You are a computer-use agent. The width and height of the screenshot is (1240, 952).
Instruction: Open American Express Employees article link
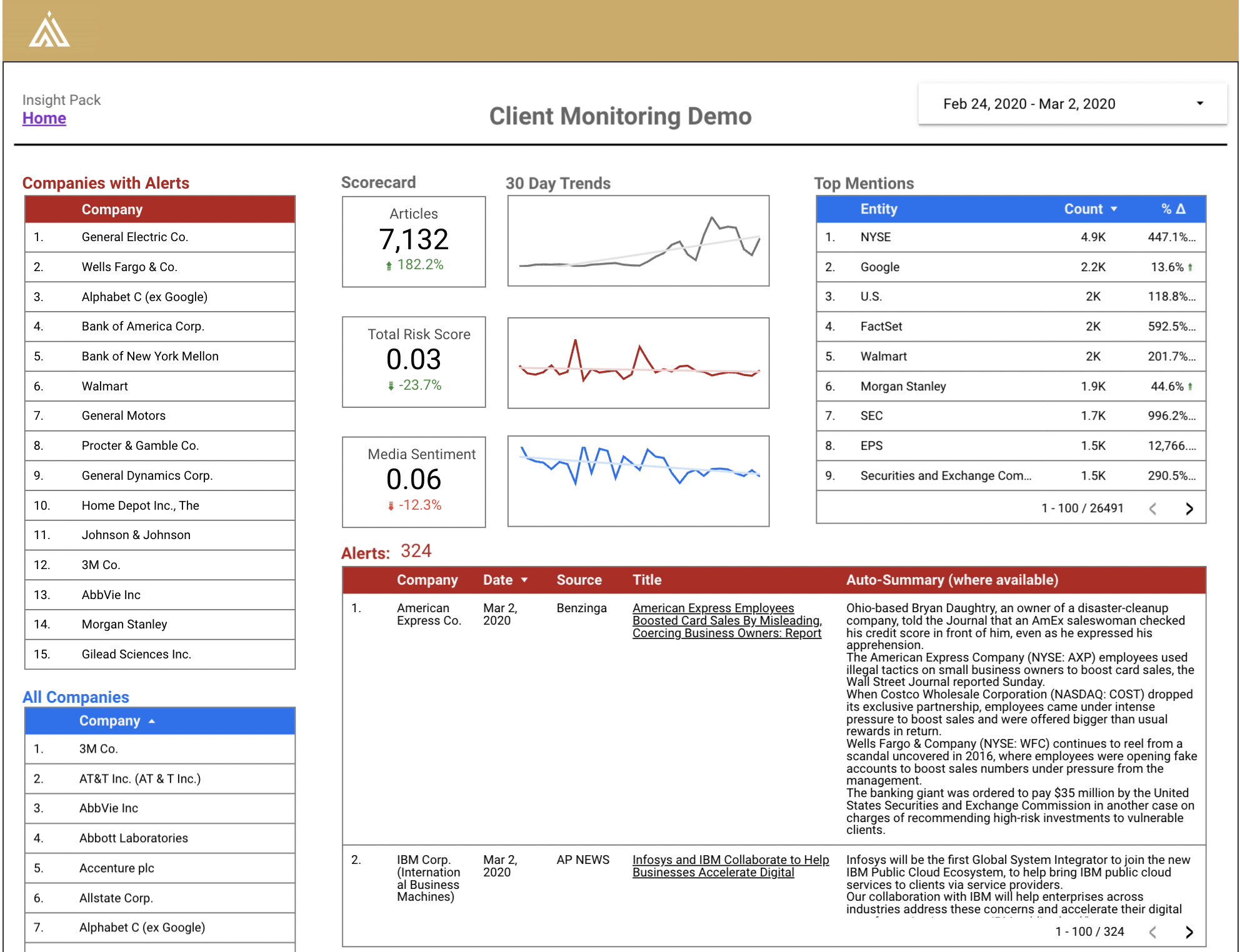click(727, 620)
